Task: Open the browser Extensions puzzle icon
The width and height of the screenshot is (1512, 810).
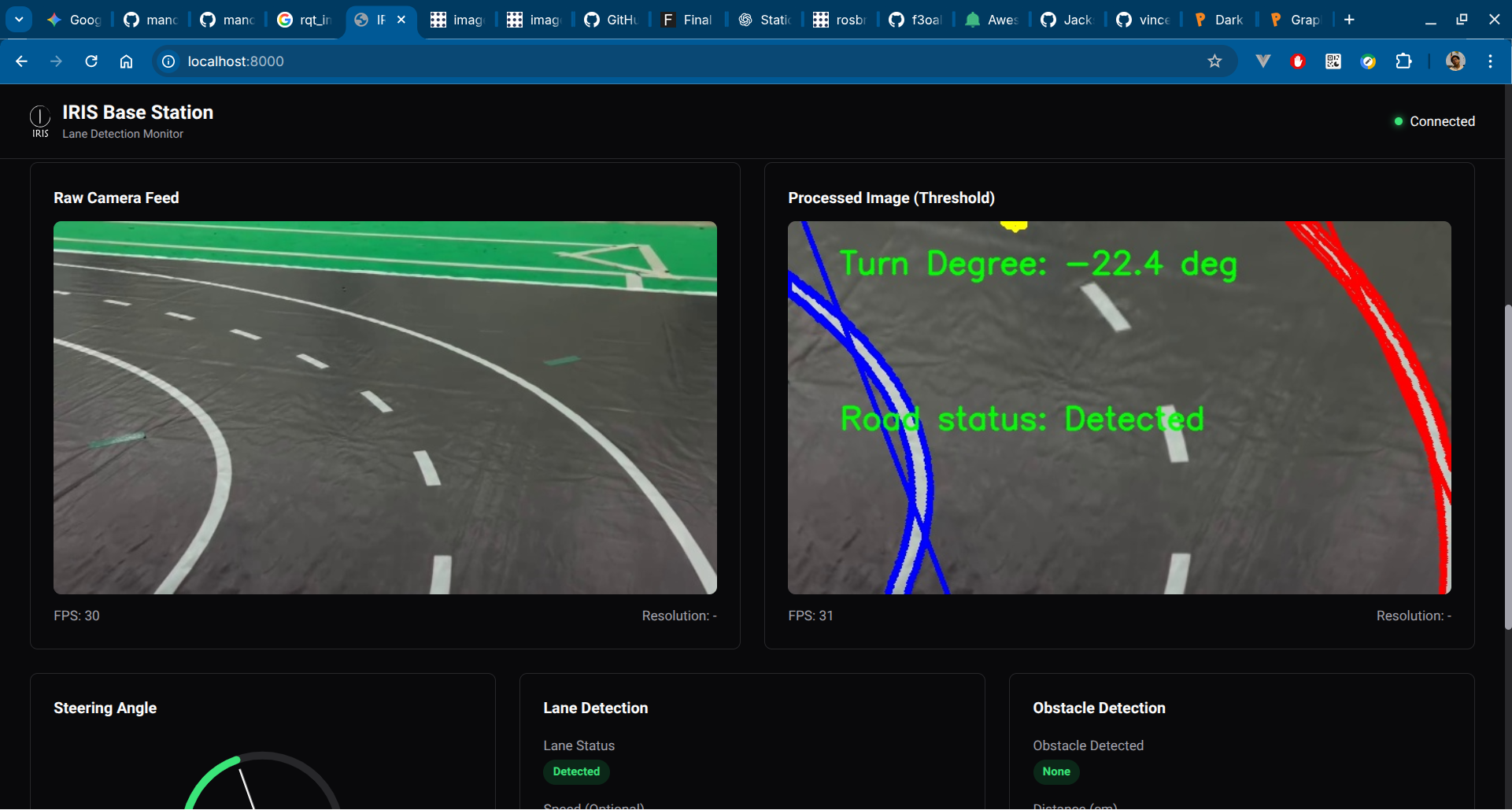Action: [x=1403, y=61]
